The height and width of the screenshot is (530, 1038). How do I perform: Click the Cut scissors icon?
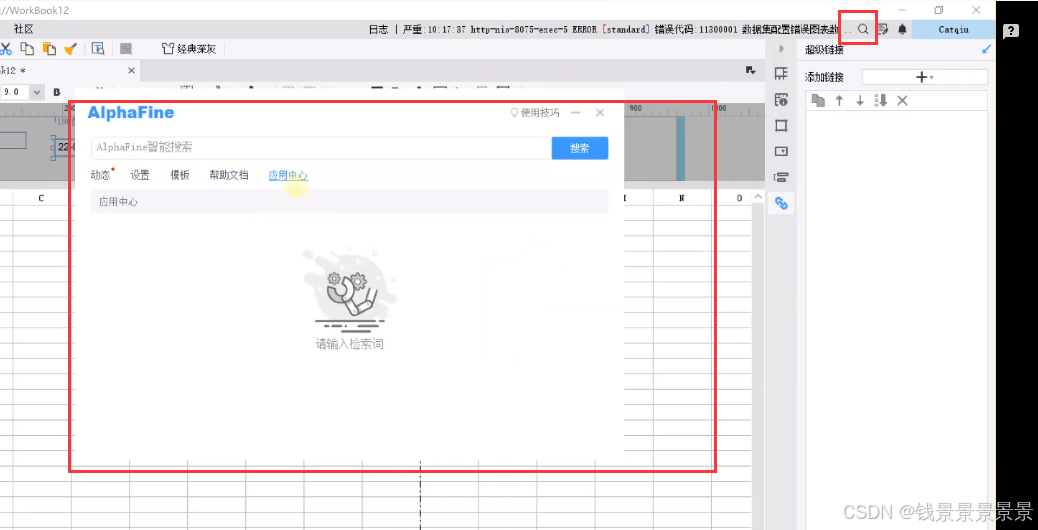(x=6, y=48)
